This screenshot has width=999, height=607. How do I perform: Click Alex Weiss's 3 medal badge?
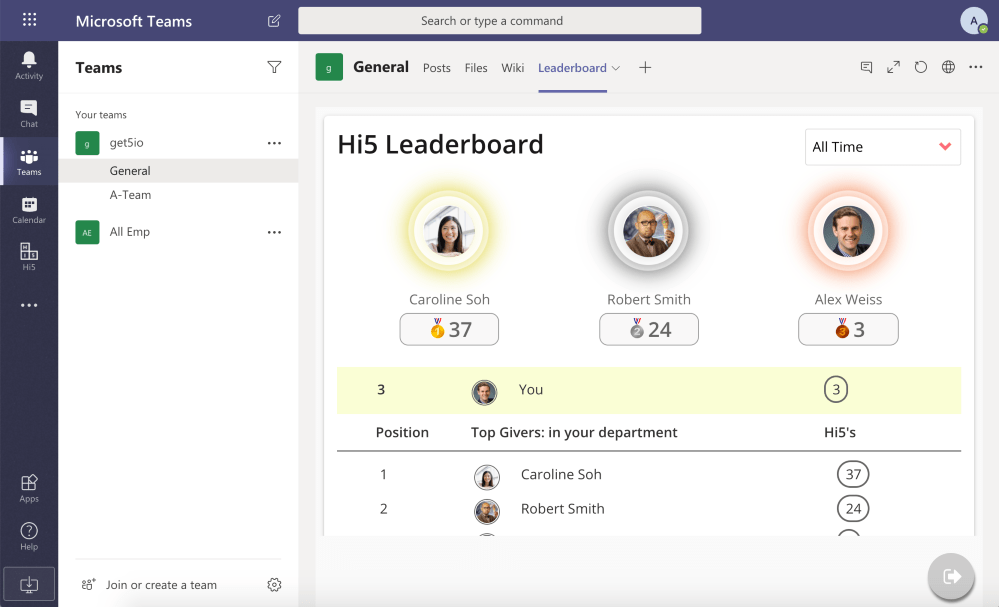pyautogui.click(x=848, y=329)
